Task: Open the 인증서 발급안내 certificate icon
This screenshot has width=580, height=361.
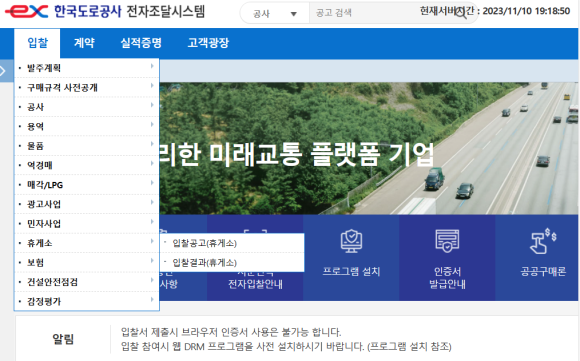Action: [x=447, y=241]
